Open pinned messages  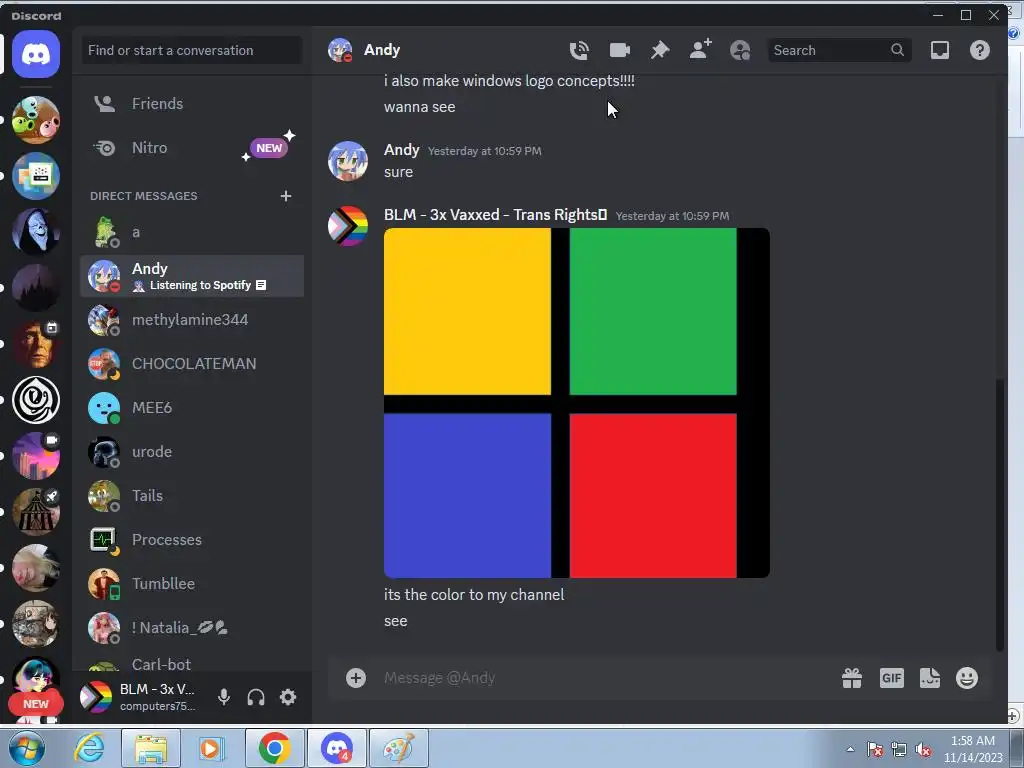(660, 50)
